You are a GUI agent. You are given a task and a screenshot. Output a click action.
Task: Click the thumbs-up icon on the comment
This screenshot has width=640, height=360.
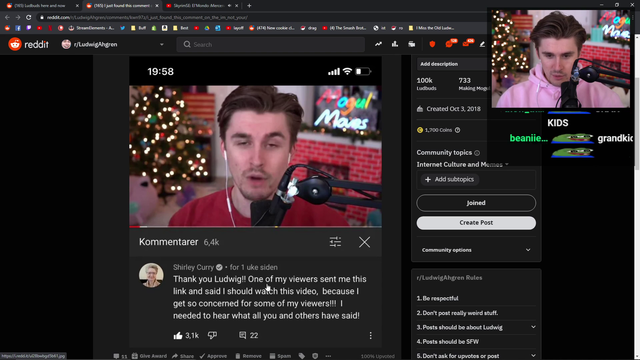tap(178, 336)
